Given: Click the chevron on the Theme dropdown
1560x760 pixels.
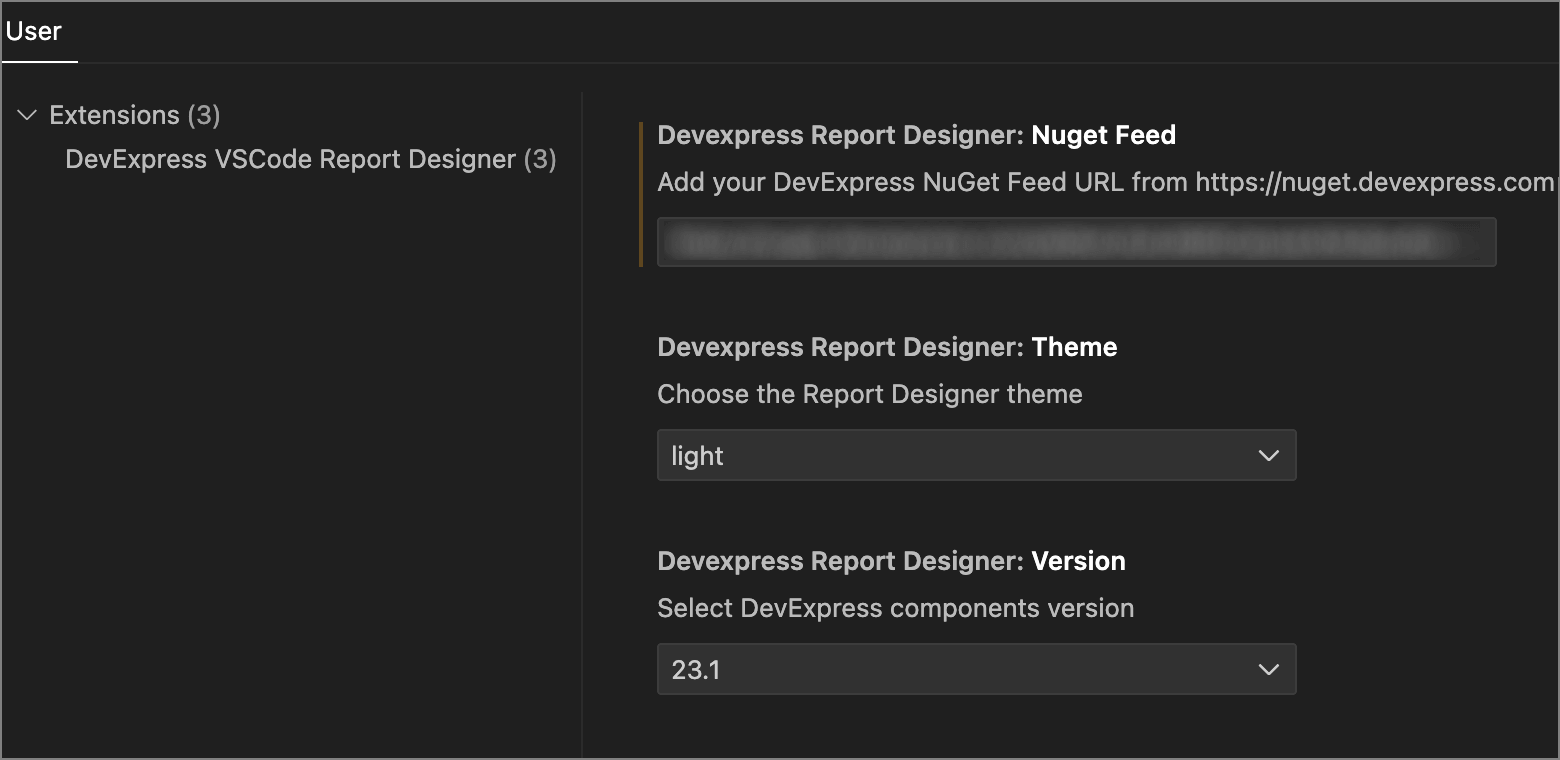Looking at the screenshot, I should pyautogui.click(x=1269, y=455).
